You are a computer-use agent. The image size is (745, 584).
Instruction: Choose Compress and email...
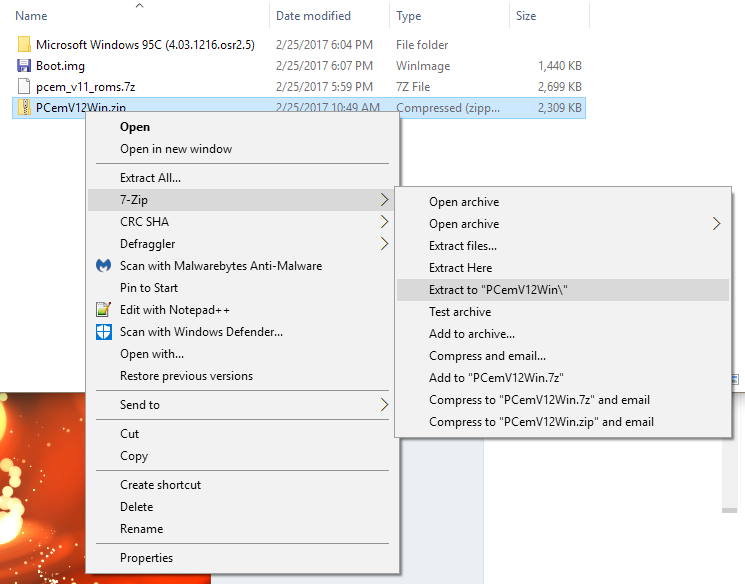pos(563,356)
